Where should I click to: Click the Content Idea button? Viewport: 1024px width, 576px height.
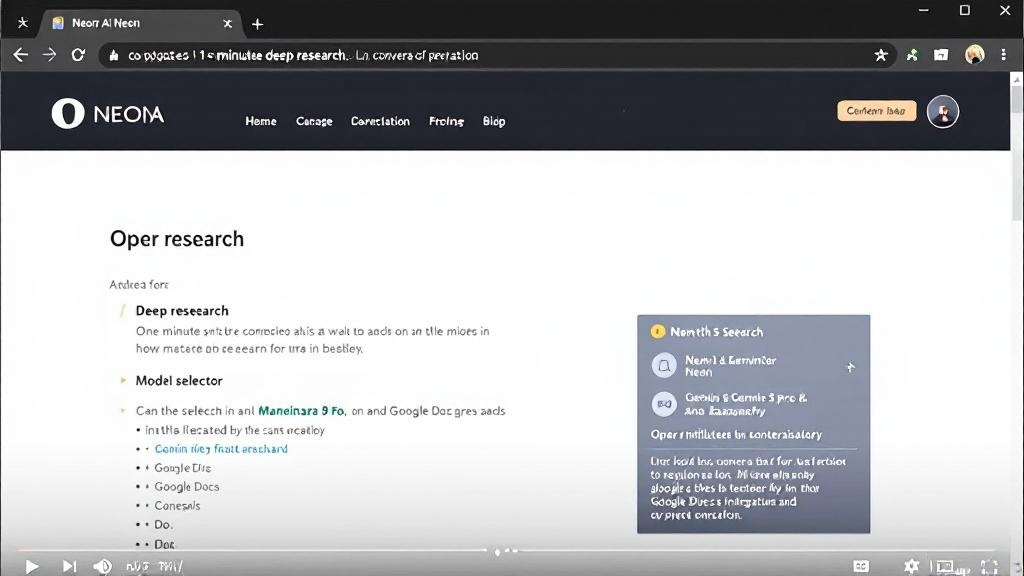pyautogui.click(x=876, y=110)
